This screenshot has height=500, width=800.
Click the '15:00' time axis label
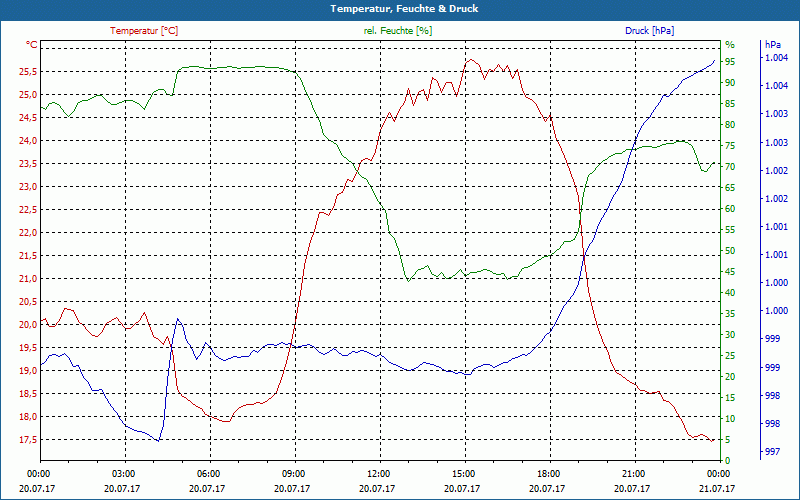(463, 474)
